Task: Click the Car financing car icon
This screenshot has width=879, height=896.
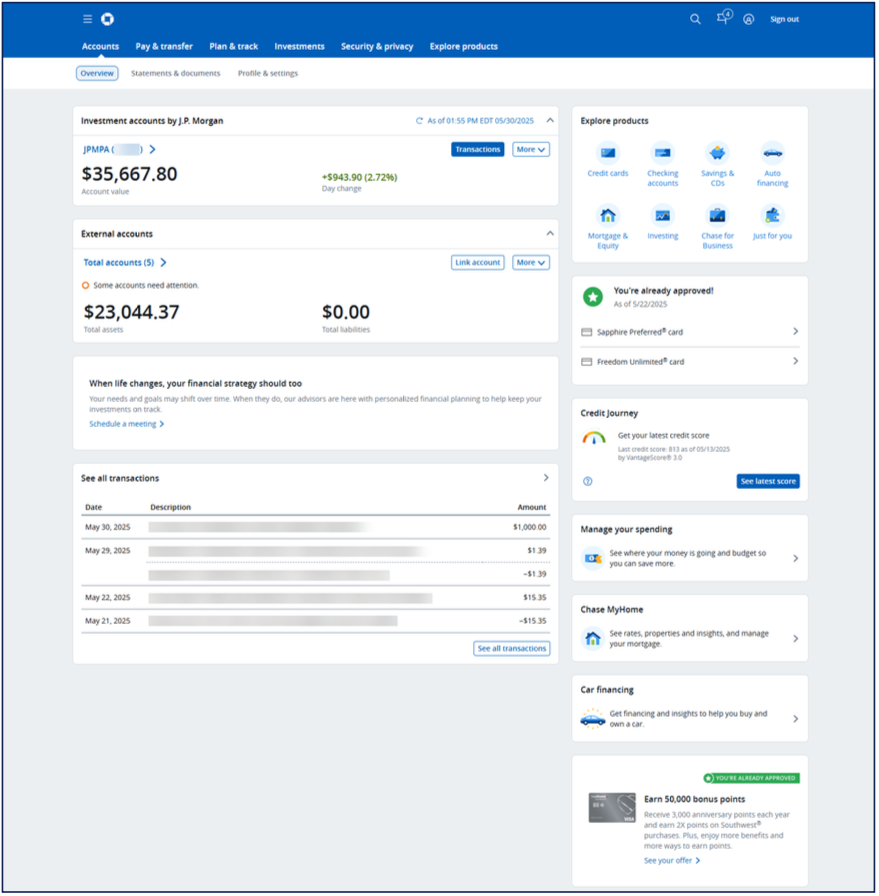Action: pyautogui.click(x=594, y=720)
